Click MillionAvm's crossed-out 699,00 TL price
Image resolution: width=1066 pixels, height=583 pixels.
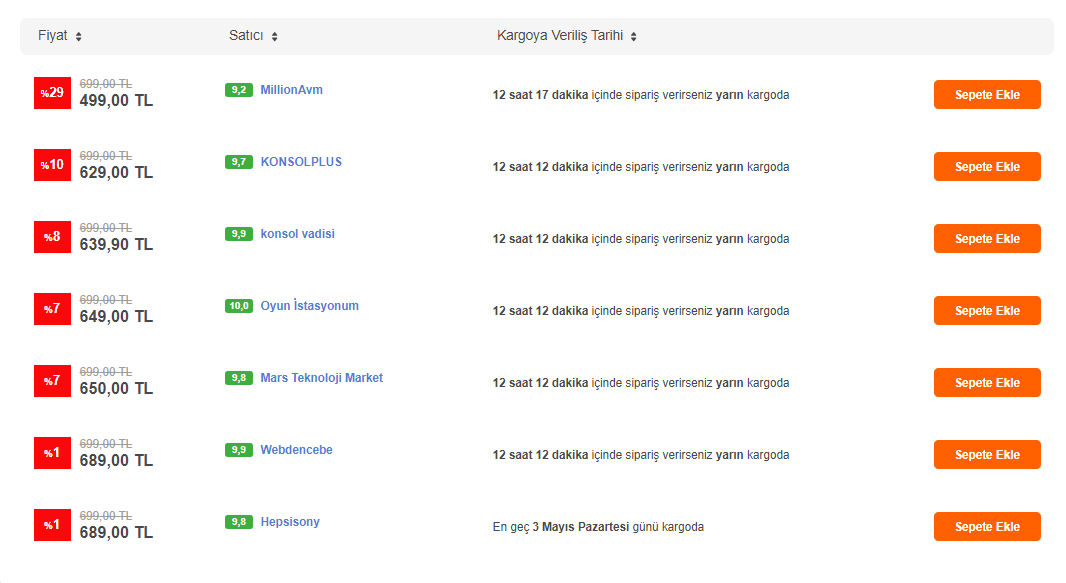[106, 84]
